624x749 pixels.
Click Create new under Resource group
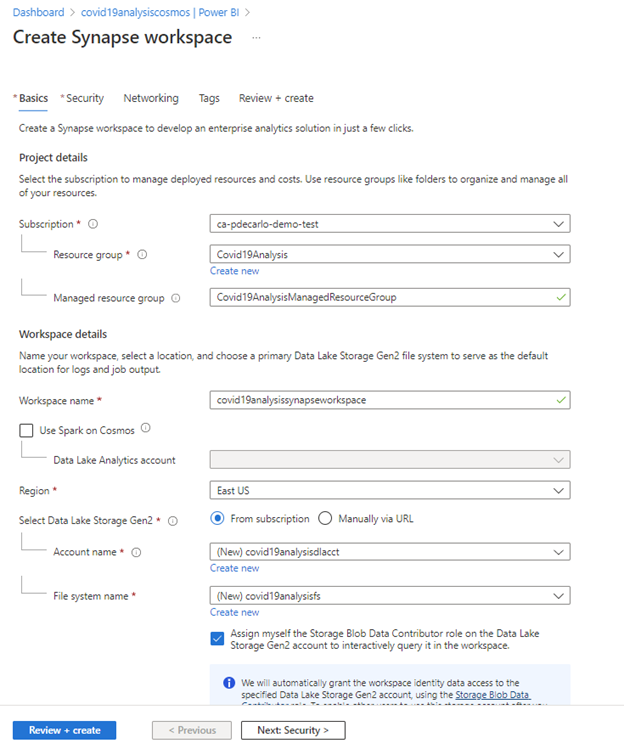coord(235,271)
